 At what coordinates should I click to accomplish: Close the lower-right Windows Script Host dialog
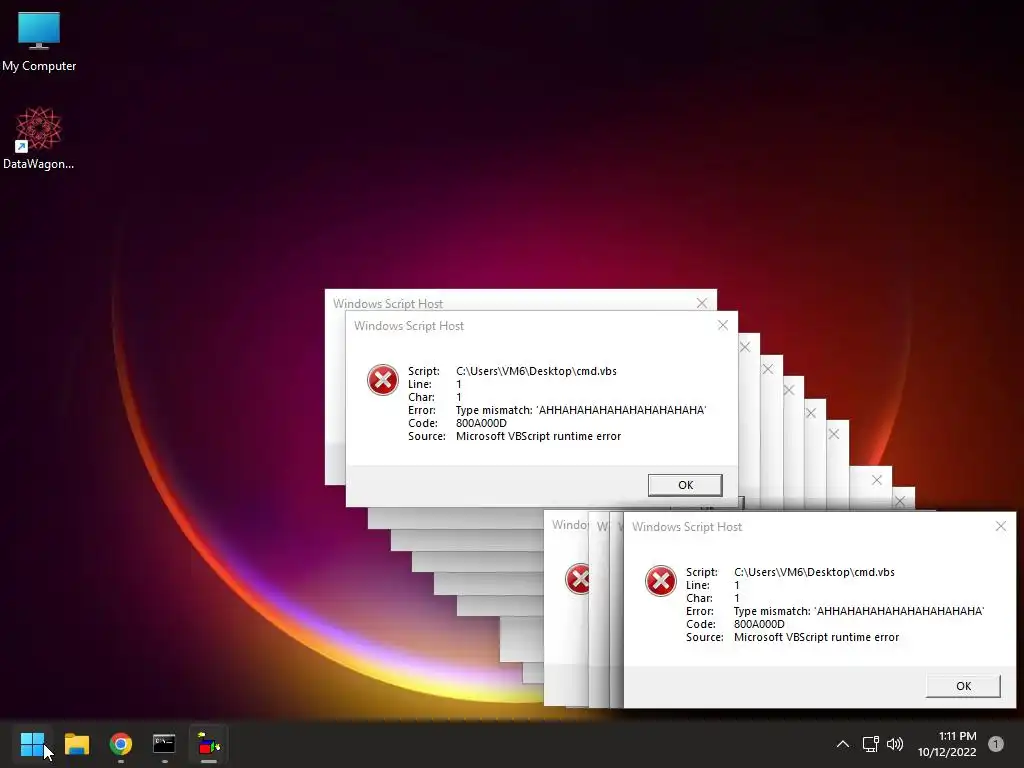tap(1000, 526)
